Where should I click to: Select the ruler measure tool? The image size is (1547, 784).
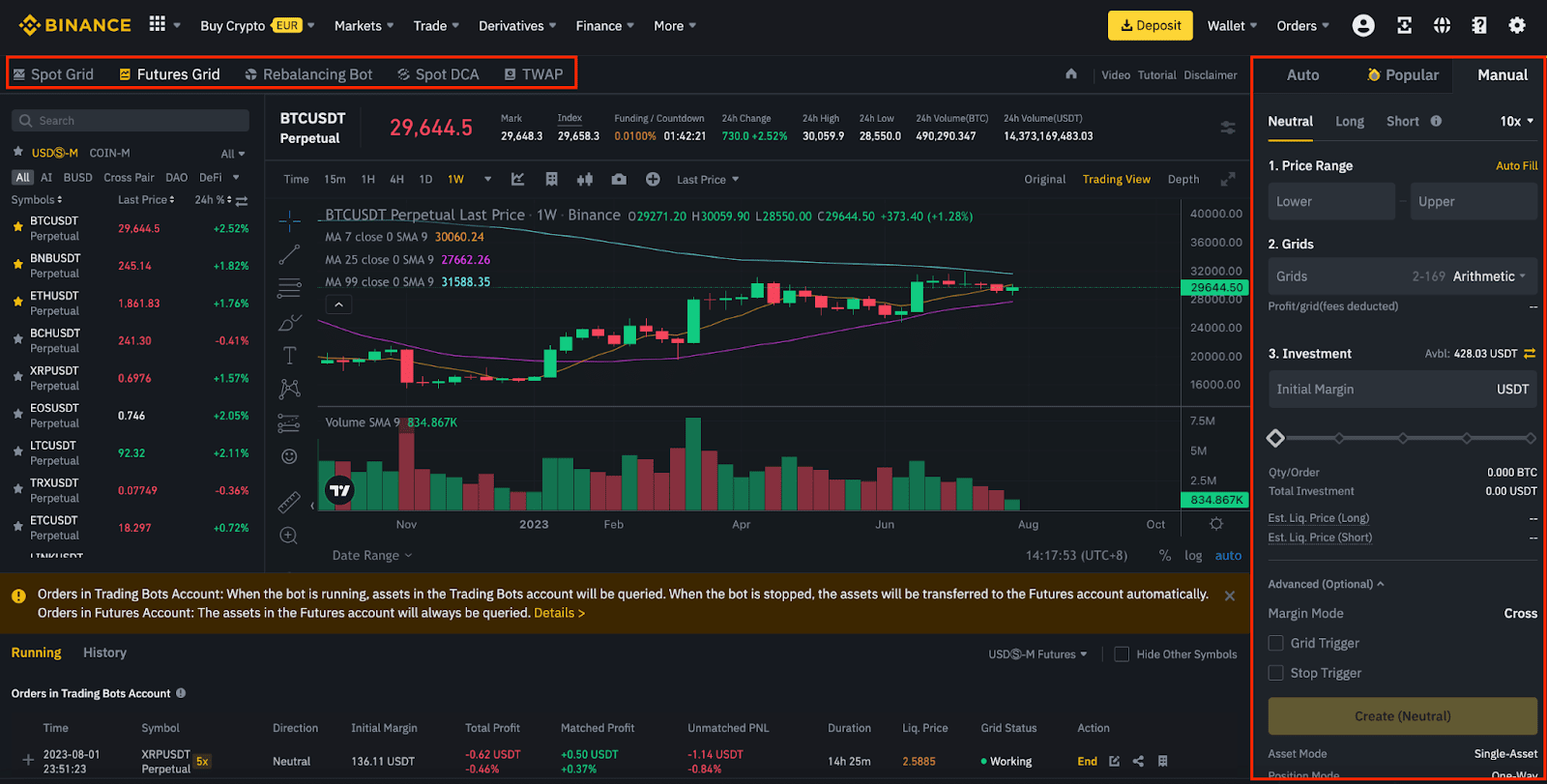coord(289,502)
